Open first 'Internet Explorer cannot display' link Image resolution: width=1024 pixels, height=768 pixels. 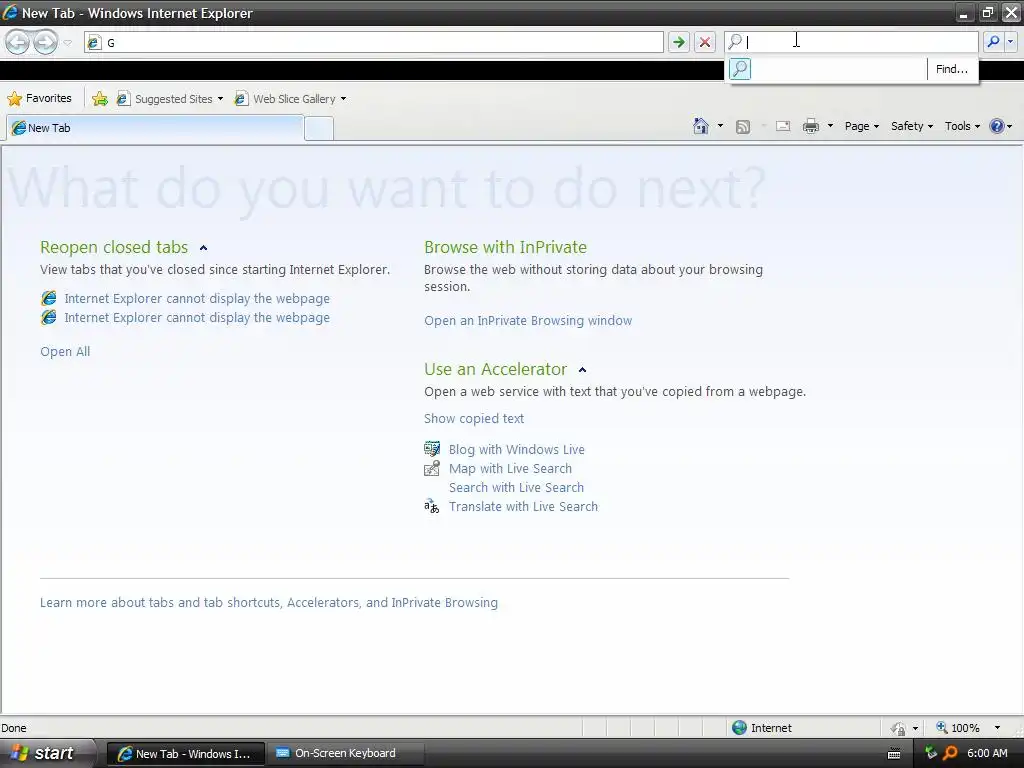pyautogui.click(x=197, y=298)
